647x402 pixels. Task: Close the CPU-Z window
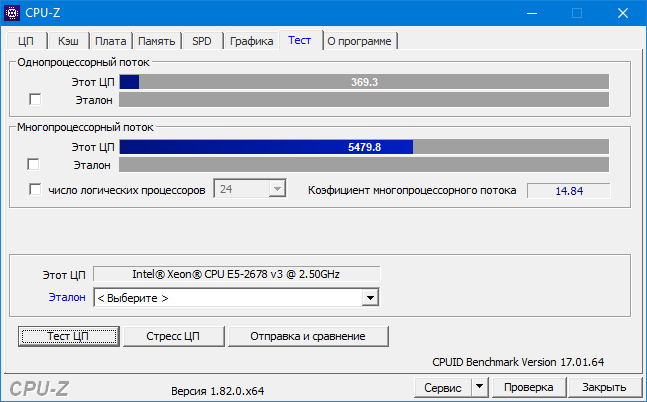coord(623,13)
